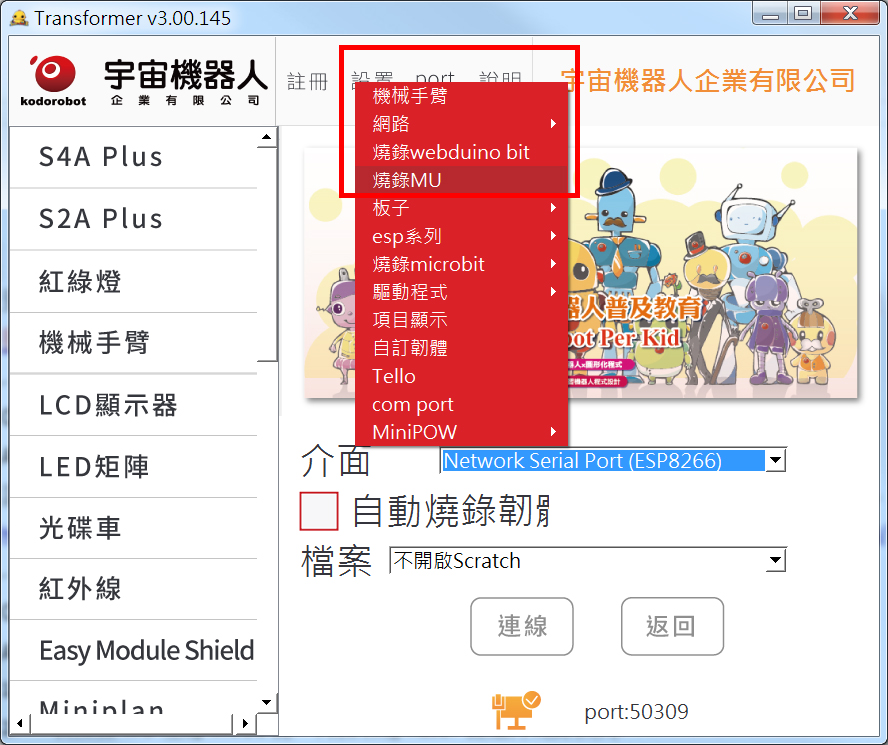
Task: Choose the Tello menu item
Action: 462,376
